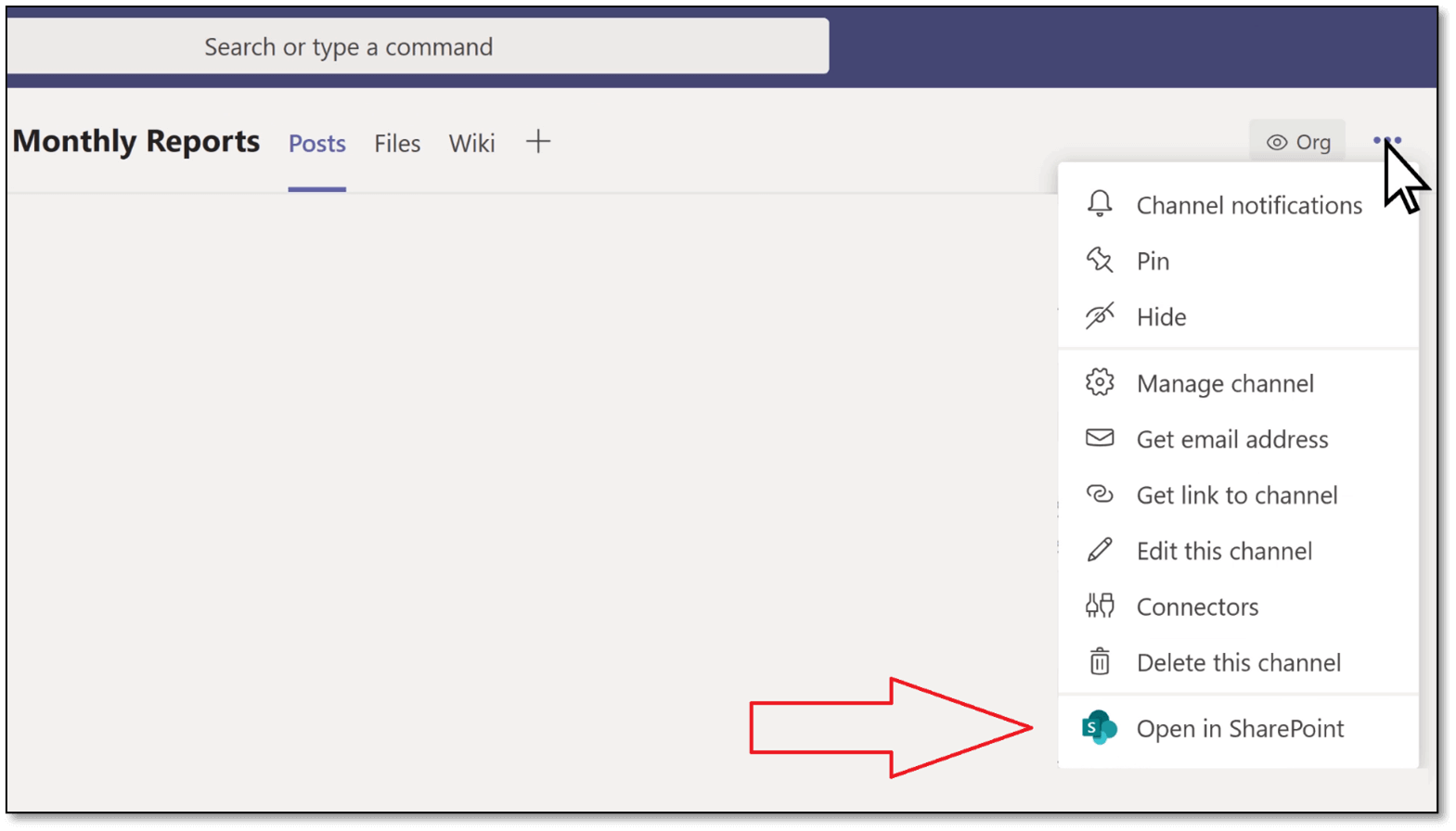1456x831 pixels.
Task: Open the More options ellipsis menu
Action: coord(1387,141)
